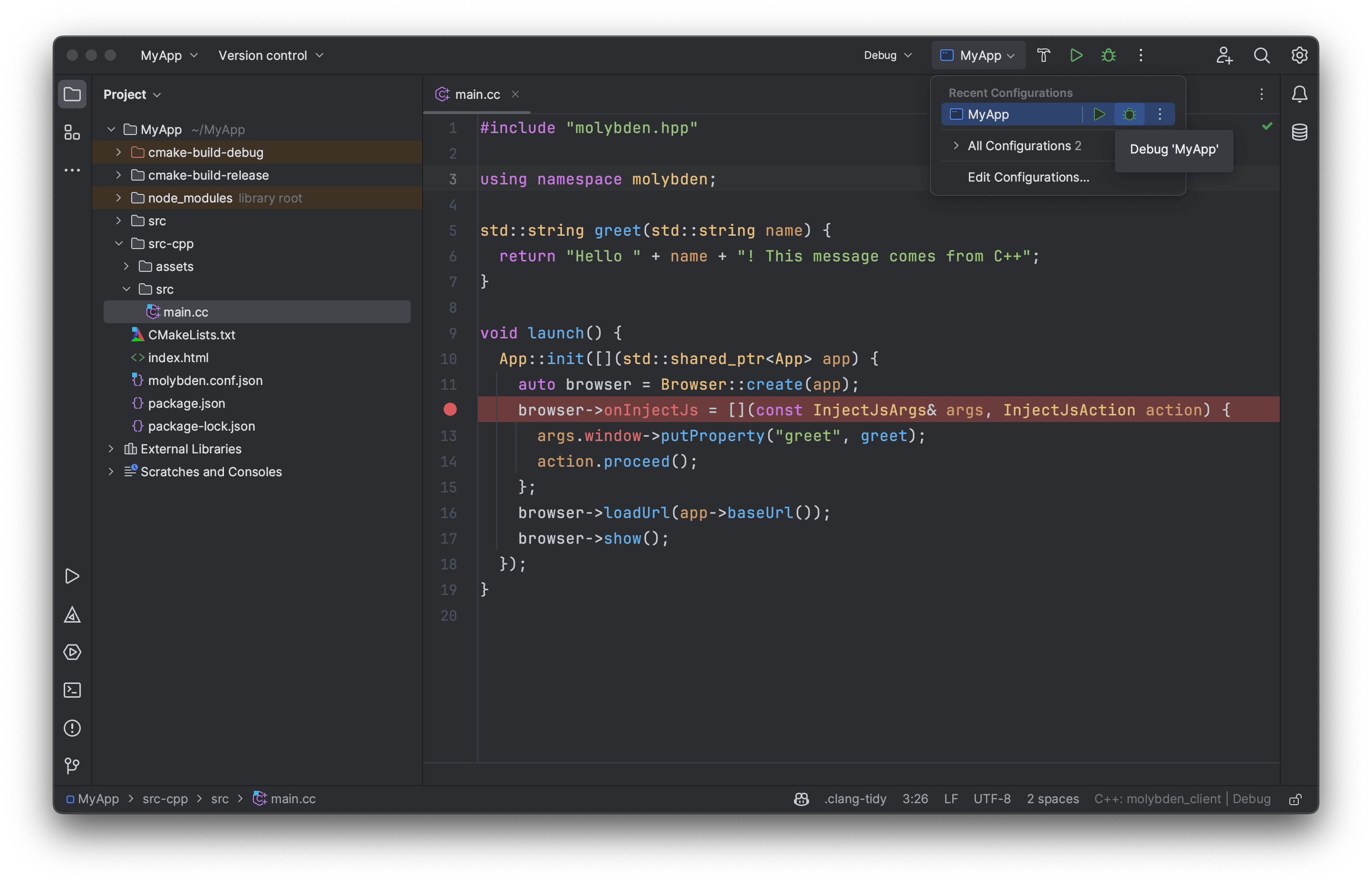Click the green inspections checkmark in editor
The width and height of the screenshot is (1372, 884).
pyautogui.click(x=1267, y=126)
